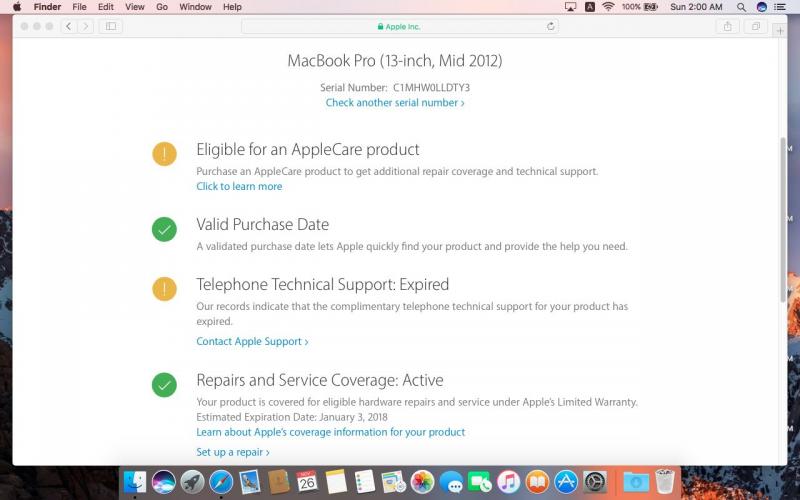Open the Finder menu
Screen dimensions: 800x500
click(47, 7)
